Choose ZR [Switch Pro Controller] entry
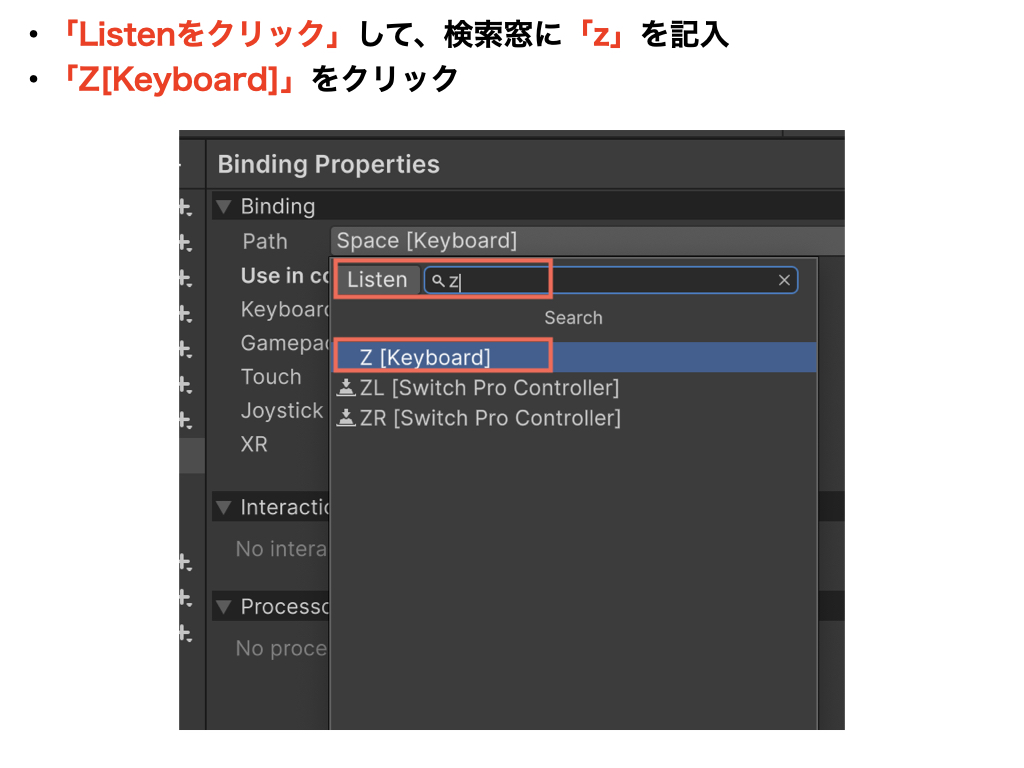 tap(490, 418)
